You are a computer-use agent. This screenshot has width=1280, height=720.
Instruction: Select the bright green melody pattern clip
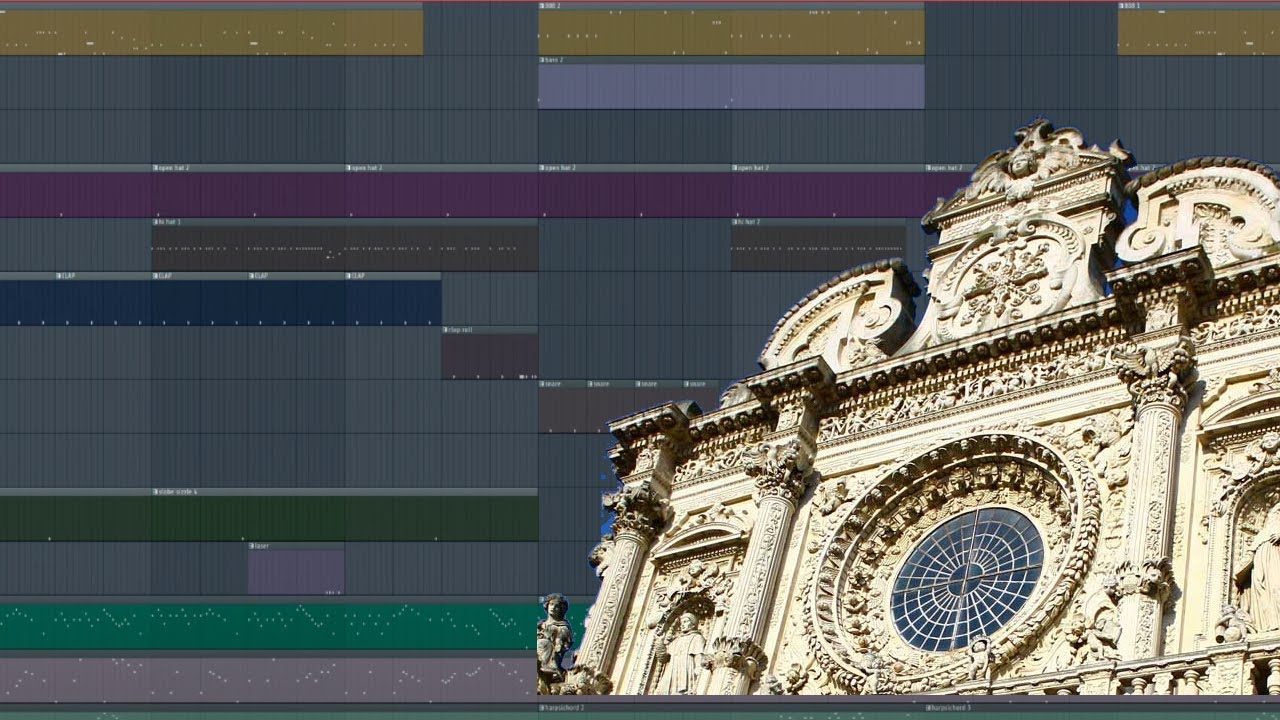(x=268, y=626)
